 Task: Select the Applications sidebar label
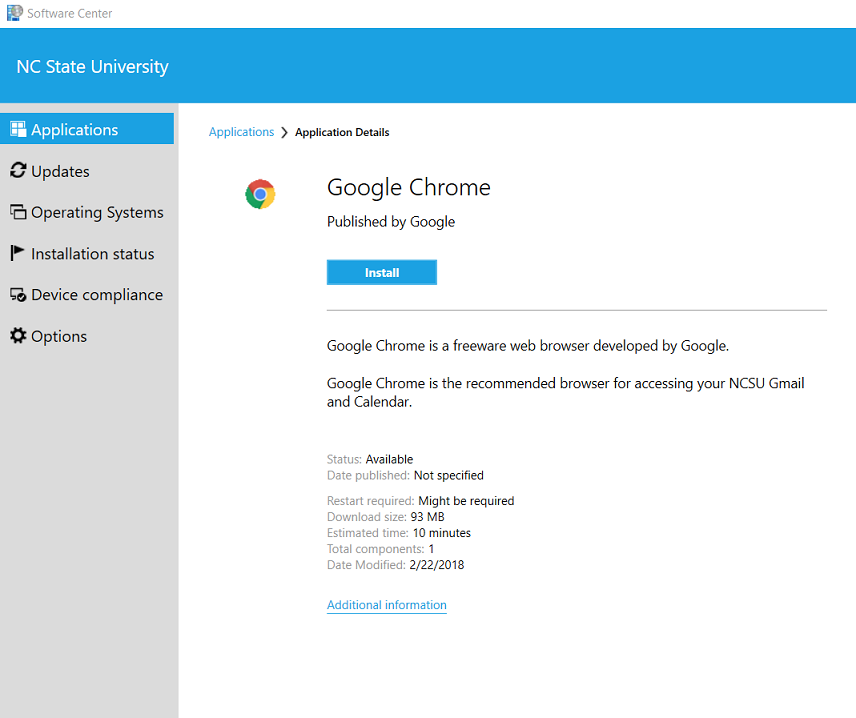[75, 130]
